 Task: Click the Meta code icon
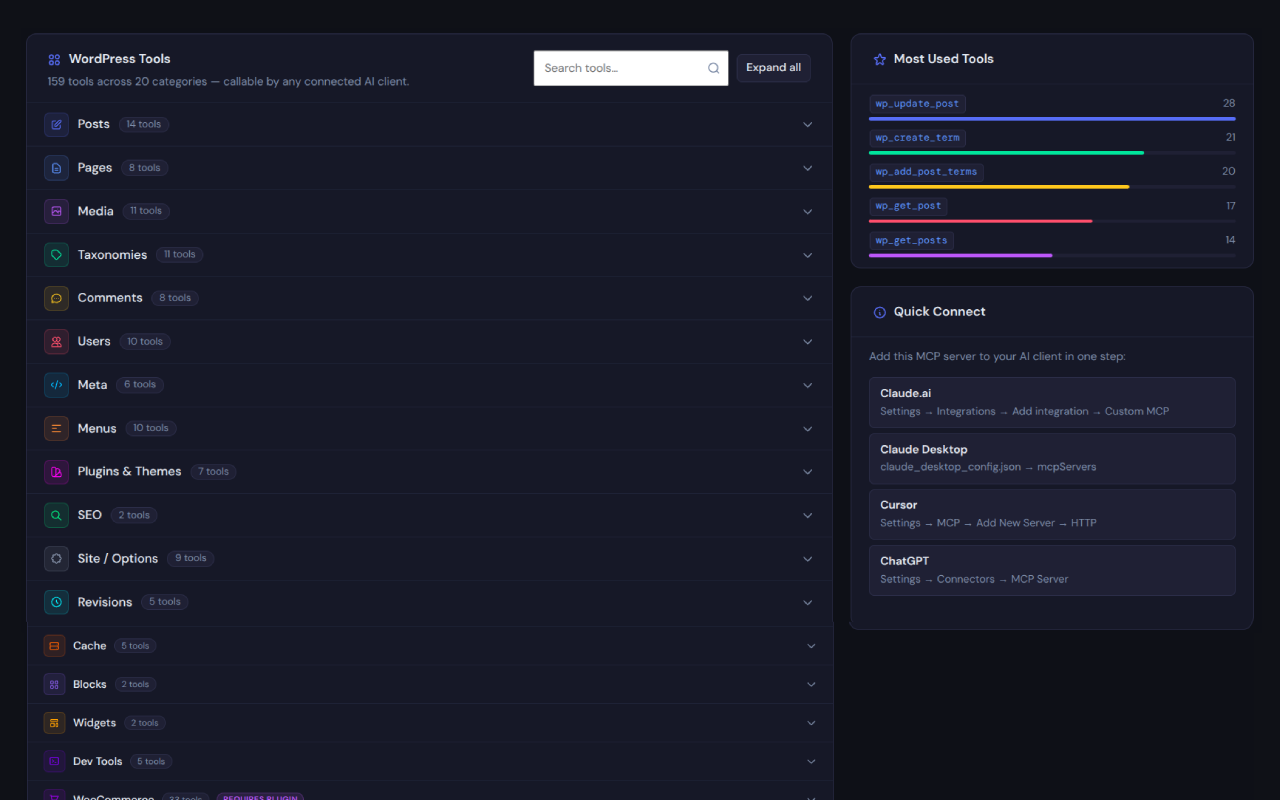(56, 385)
